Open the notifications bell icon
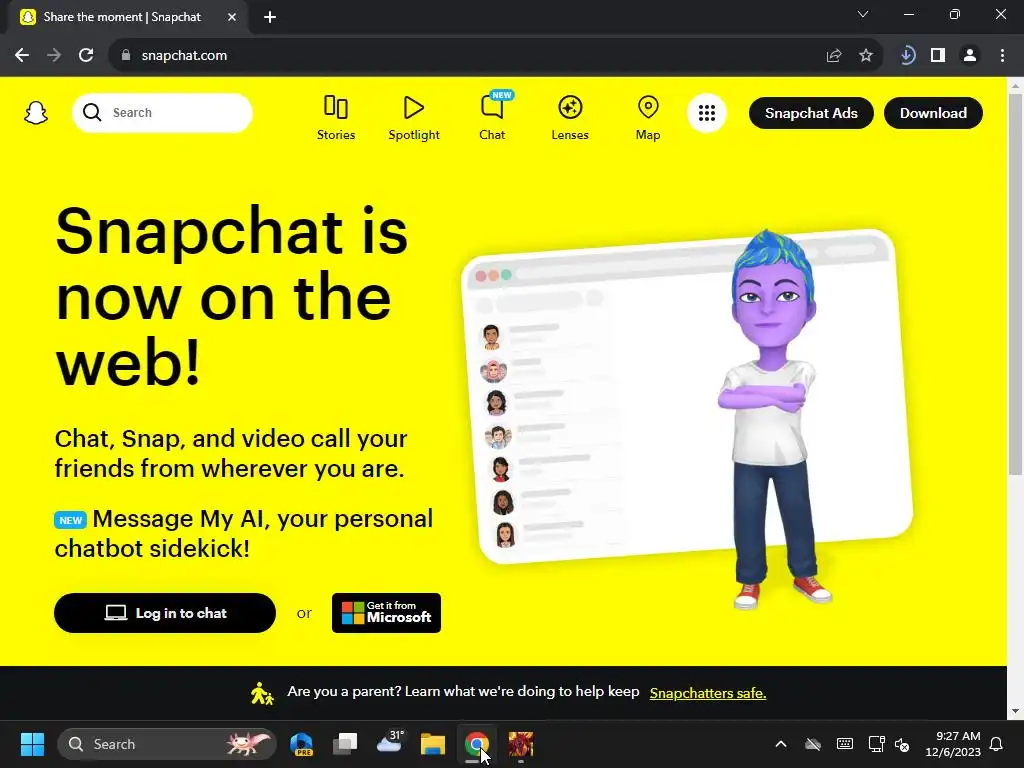This screenshot has width=1024, height=768. (997, 744)
